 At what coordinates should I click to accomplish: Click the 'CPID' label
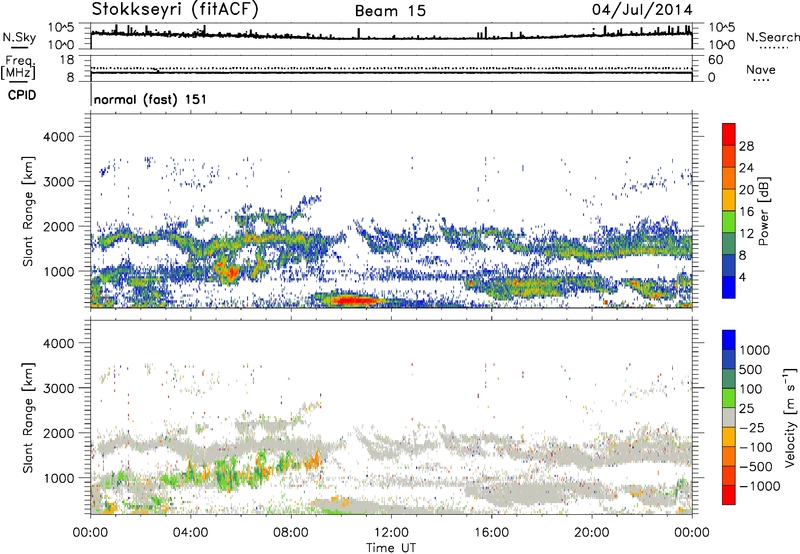pos(22,95)
